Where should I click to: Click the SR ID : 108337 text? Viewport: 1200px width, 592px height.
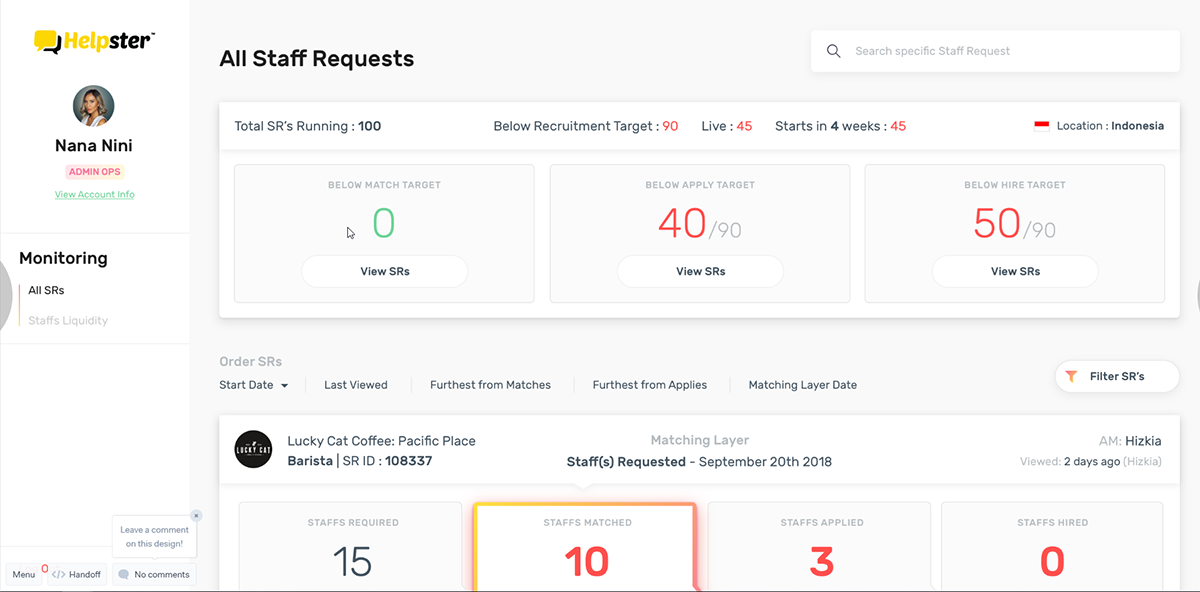click(x=388, y=461)
